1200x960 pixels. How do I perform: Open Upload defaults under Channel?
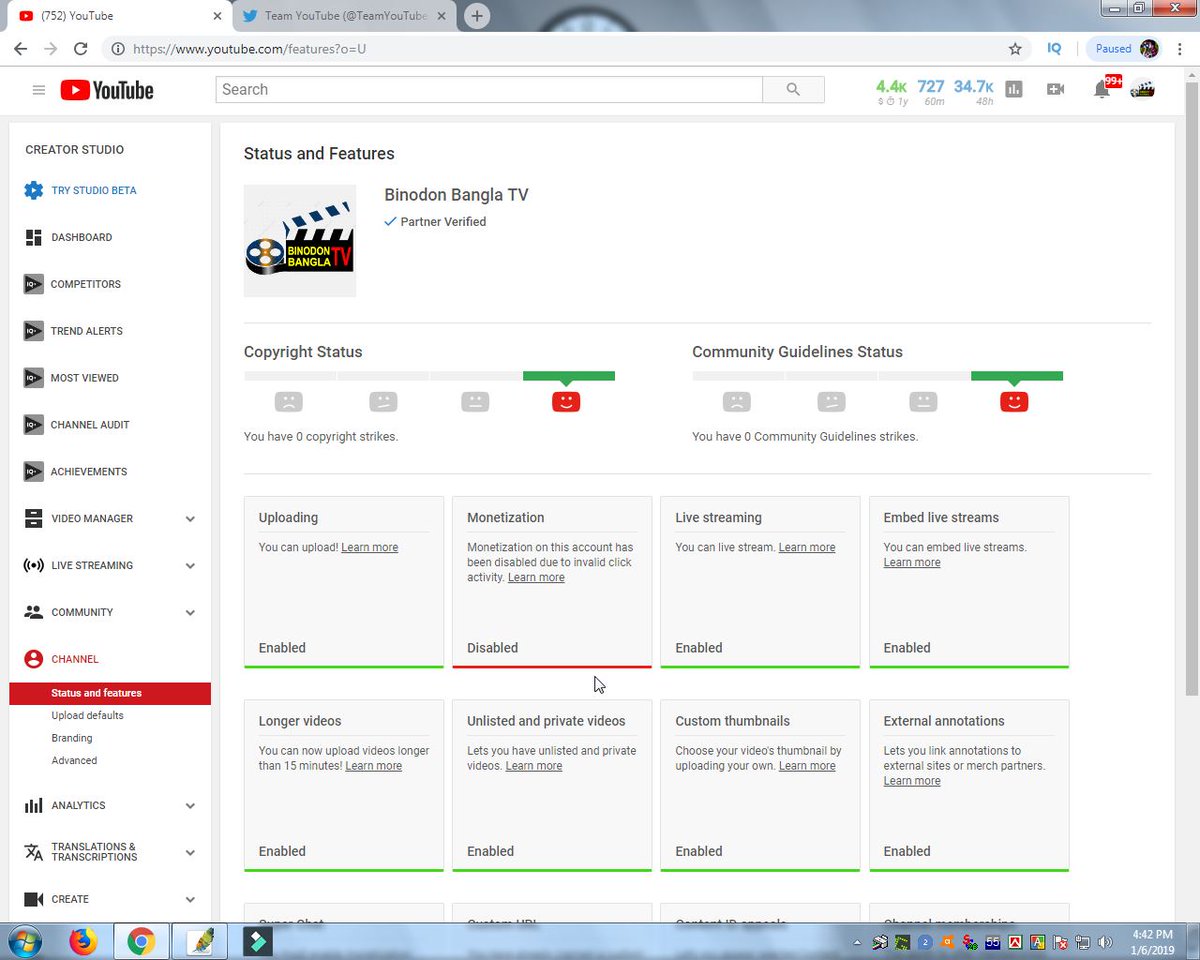tap(88, 716)
